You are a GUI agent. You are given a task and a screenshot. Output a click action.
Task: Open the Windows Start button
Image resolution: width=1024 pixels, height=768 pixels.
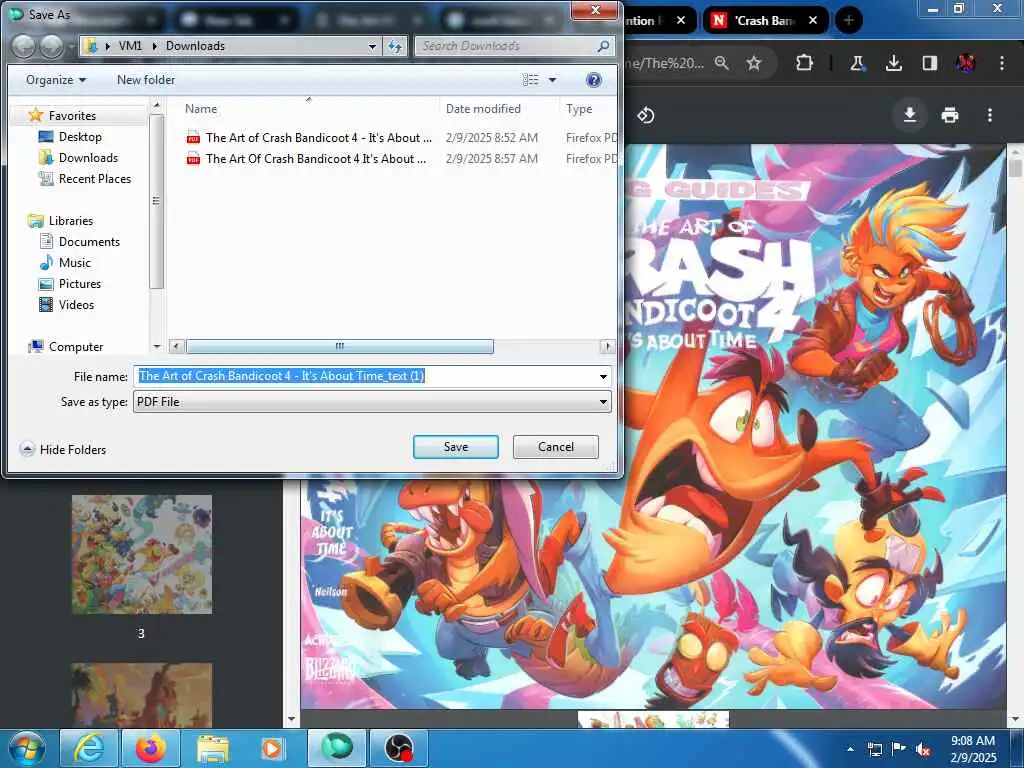26,748
